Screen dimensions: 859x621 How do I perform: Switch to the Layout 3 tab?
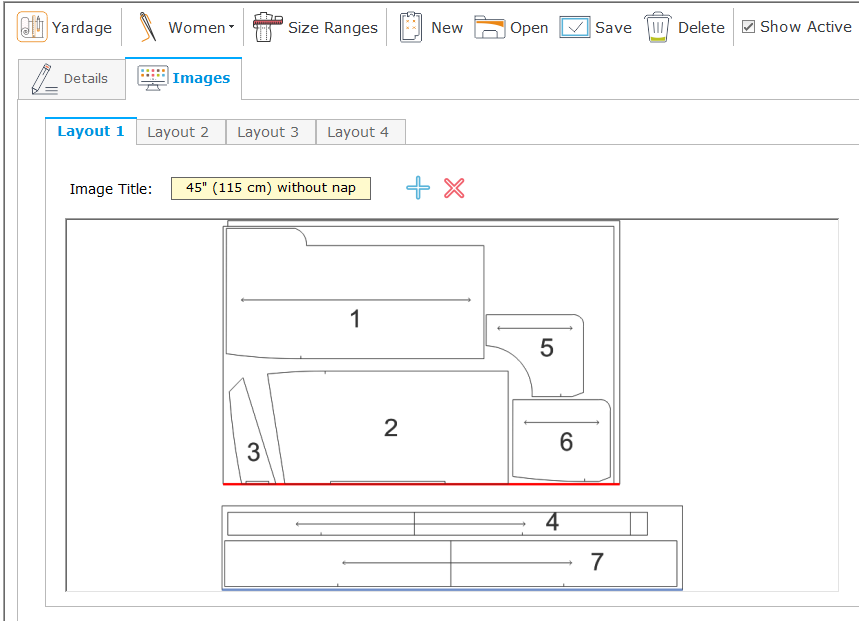pyautogui.click(x=268, y=132)
